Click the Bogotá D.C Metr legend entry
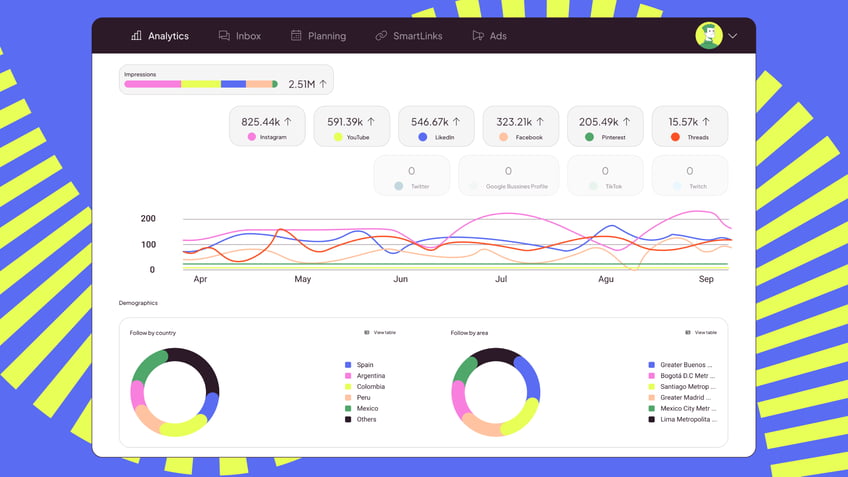The image size is (848, 477). coord(681,376)
